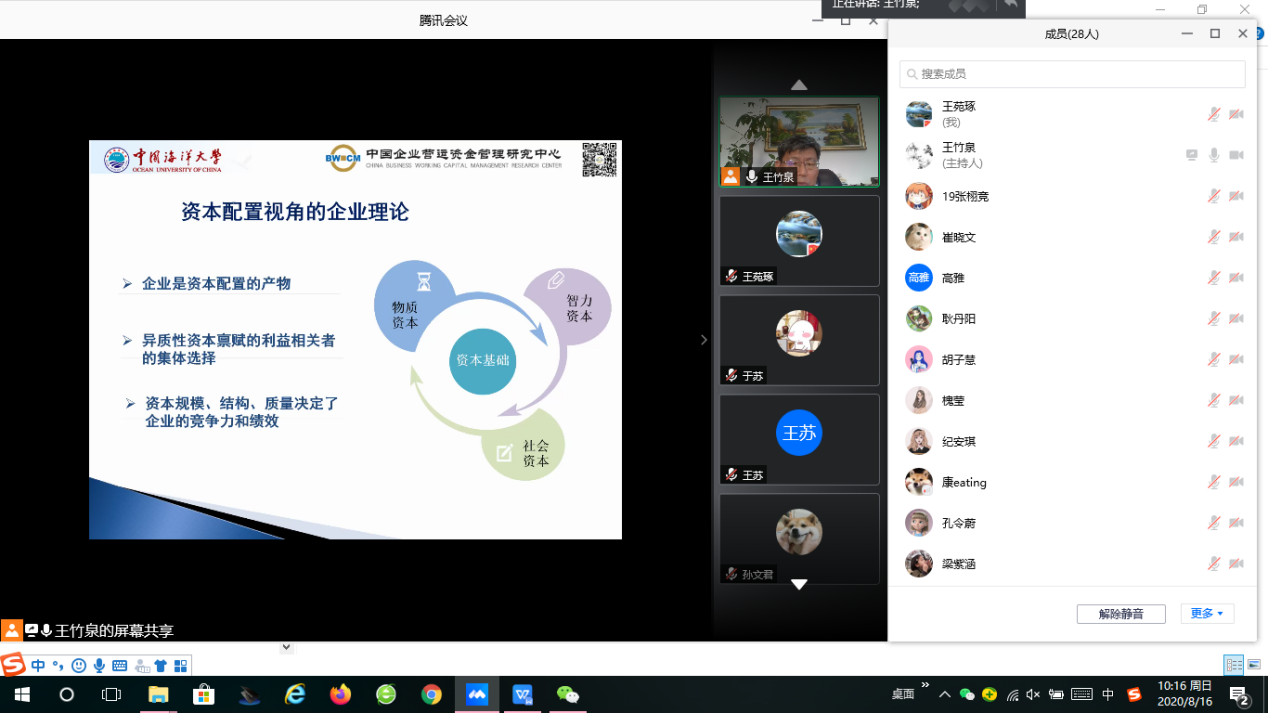Open the 更多 dropdown in members panel
Screen dimensions: 1268x713
coord(1207,614)
